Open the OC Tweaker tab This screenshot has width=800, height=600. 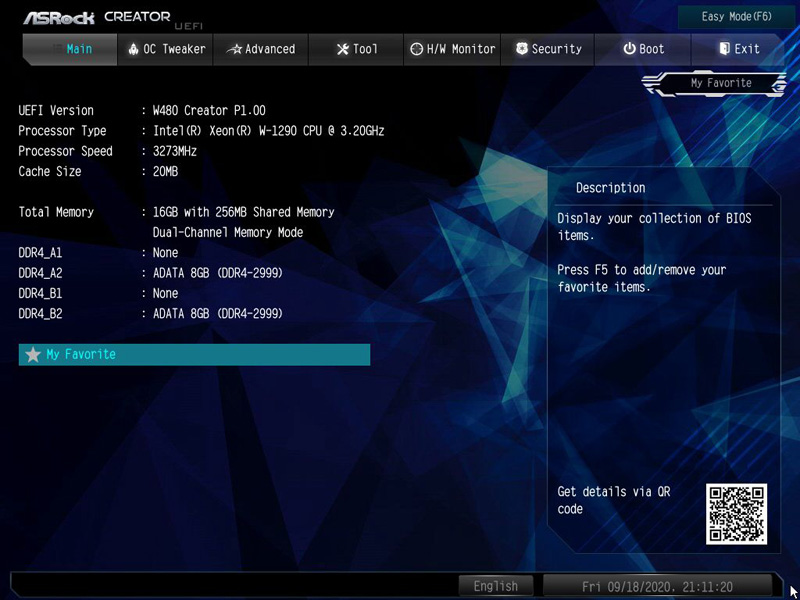click(165, 49)
